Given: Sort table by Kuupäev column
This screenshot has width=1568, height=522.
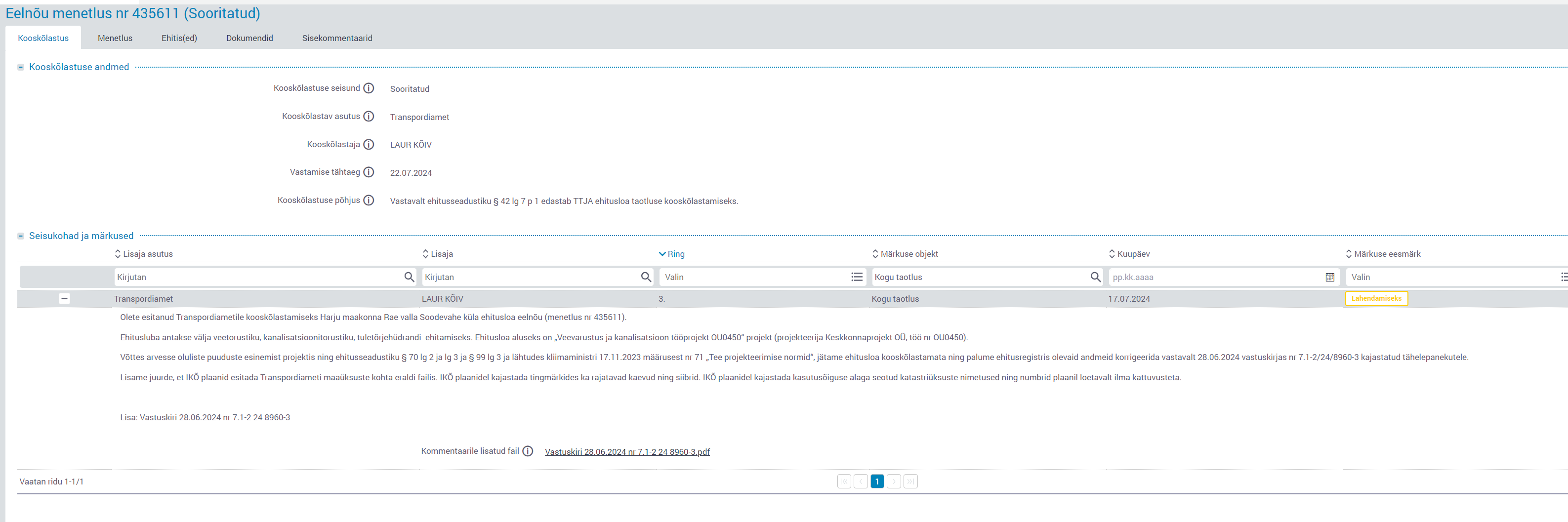Looking at the screenshot, I should click(1129, 254).
